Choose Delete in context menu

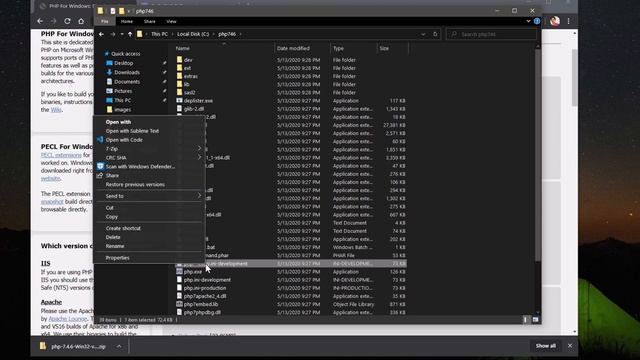click(x=113, y=238)
